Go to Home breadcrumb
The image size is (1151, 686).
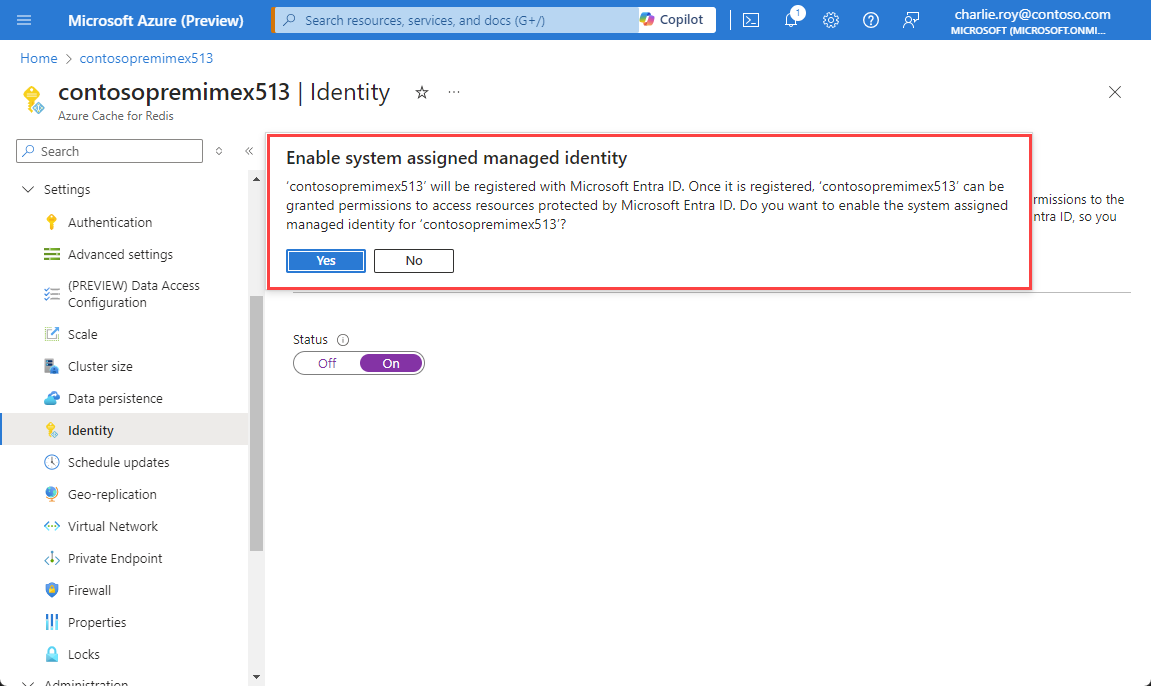coord(39,58)
